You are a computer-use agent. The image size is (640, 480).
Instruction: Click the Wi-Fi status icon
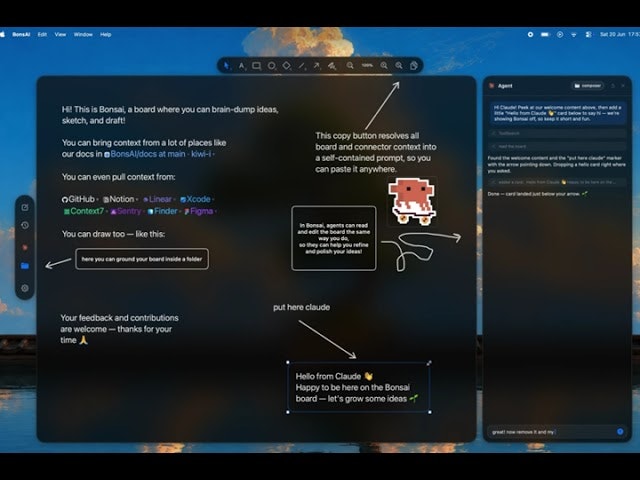[573, 34]
